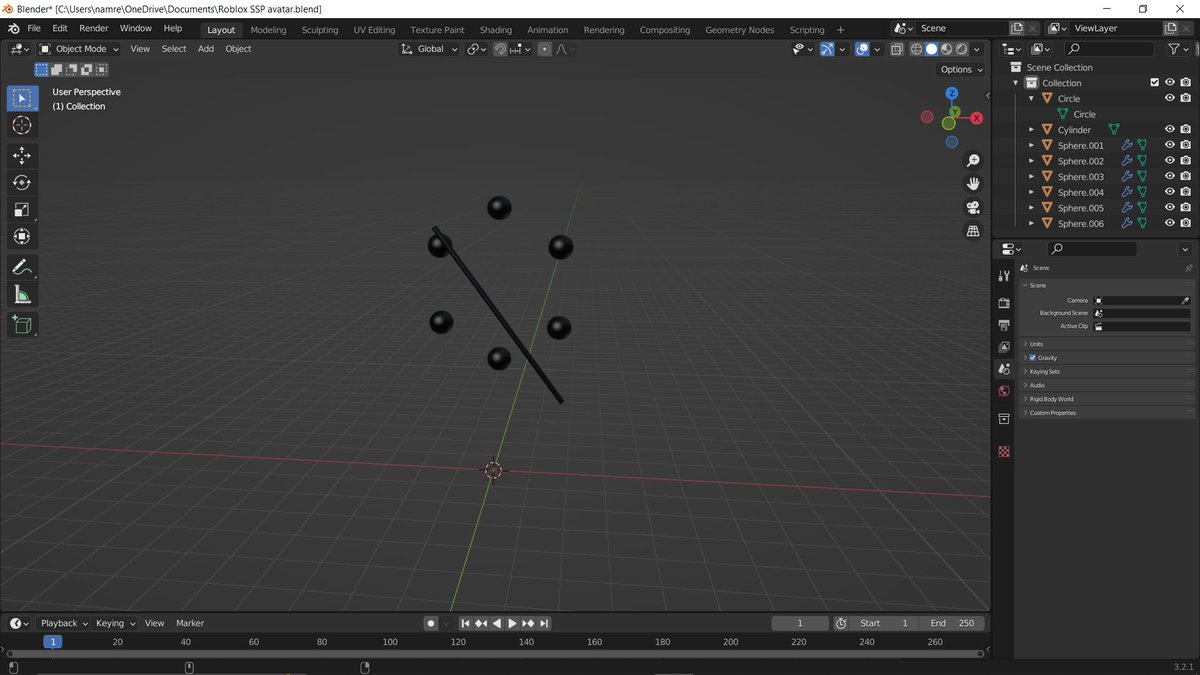Expand the Keying Sets panel
This screenshot has width=1200, height=675.
pyautogui.click(x=1106, y=371)
